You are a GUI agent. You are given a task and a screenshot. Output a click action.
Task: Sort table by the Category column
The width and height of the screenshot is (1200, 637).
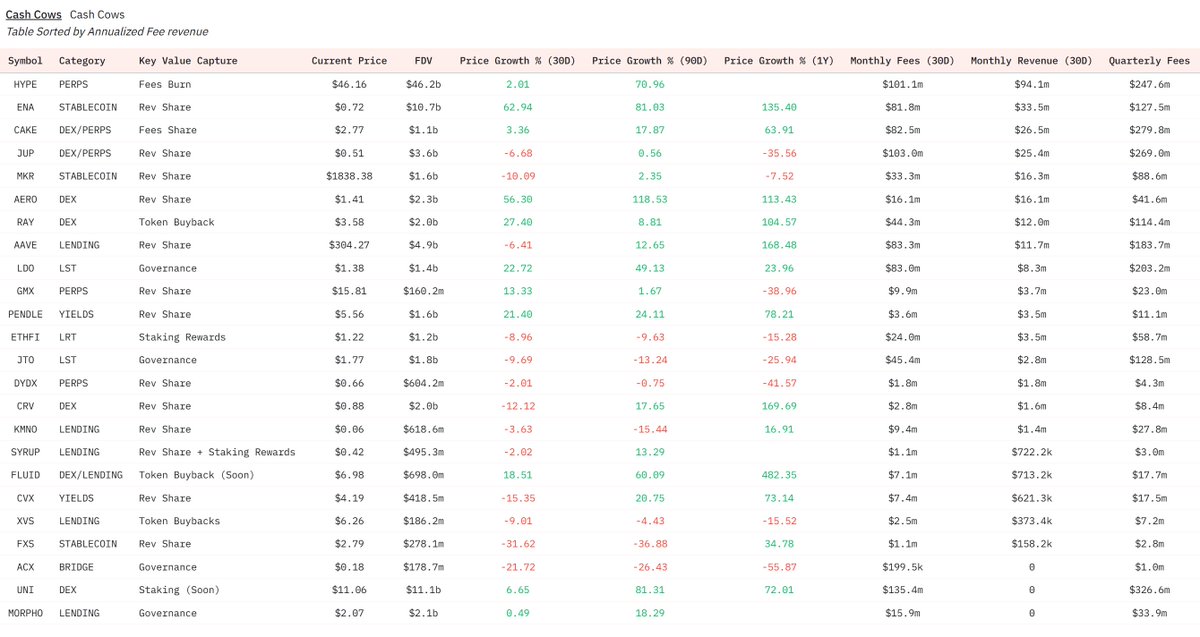(x=83, y=60)
